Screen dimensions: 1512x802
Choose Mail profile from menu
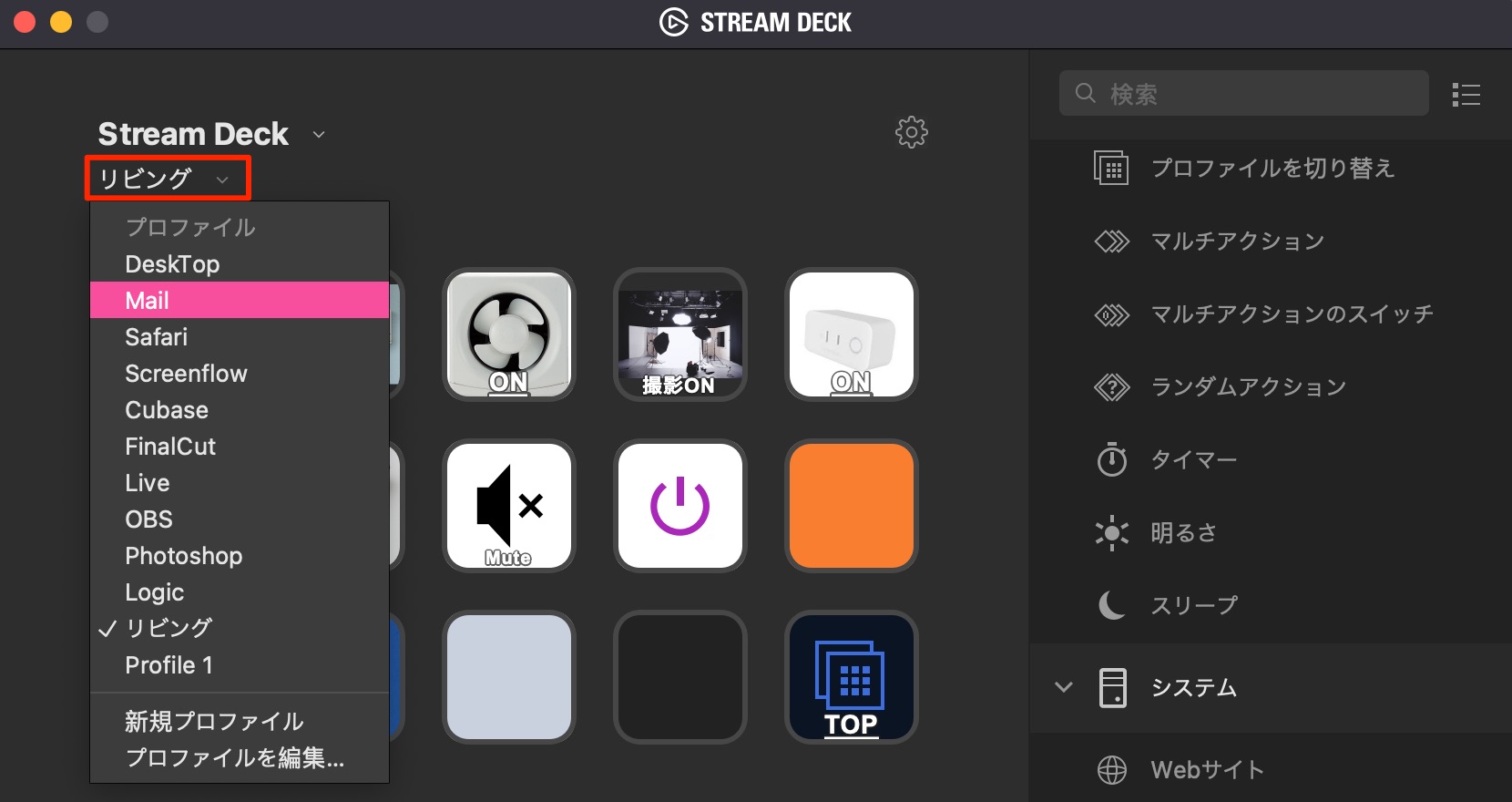click(x=240, y=301)
